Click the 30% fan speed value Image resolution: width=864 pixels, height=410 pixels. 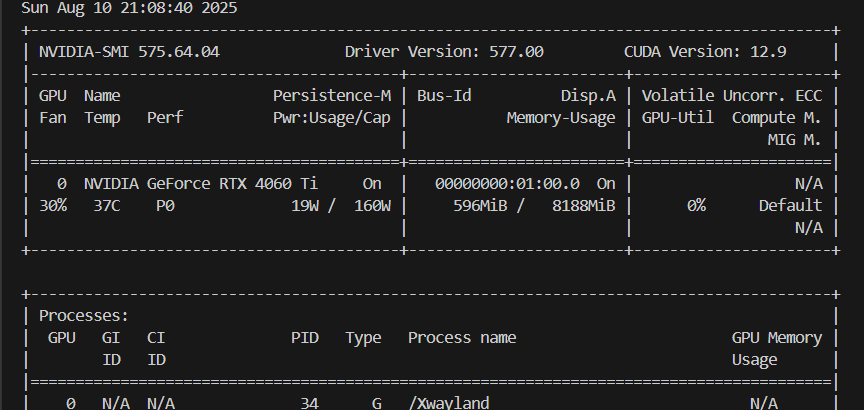pyautogui.click(x=53, y=206)
